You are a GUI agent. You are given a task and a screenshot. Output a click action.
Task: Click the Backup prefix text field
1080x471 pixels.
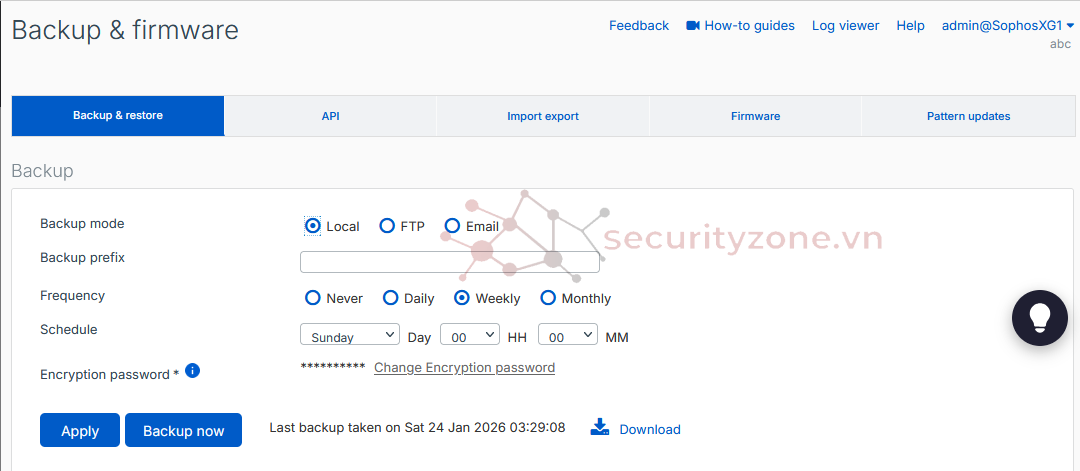click(x=450, y=262)
